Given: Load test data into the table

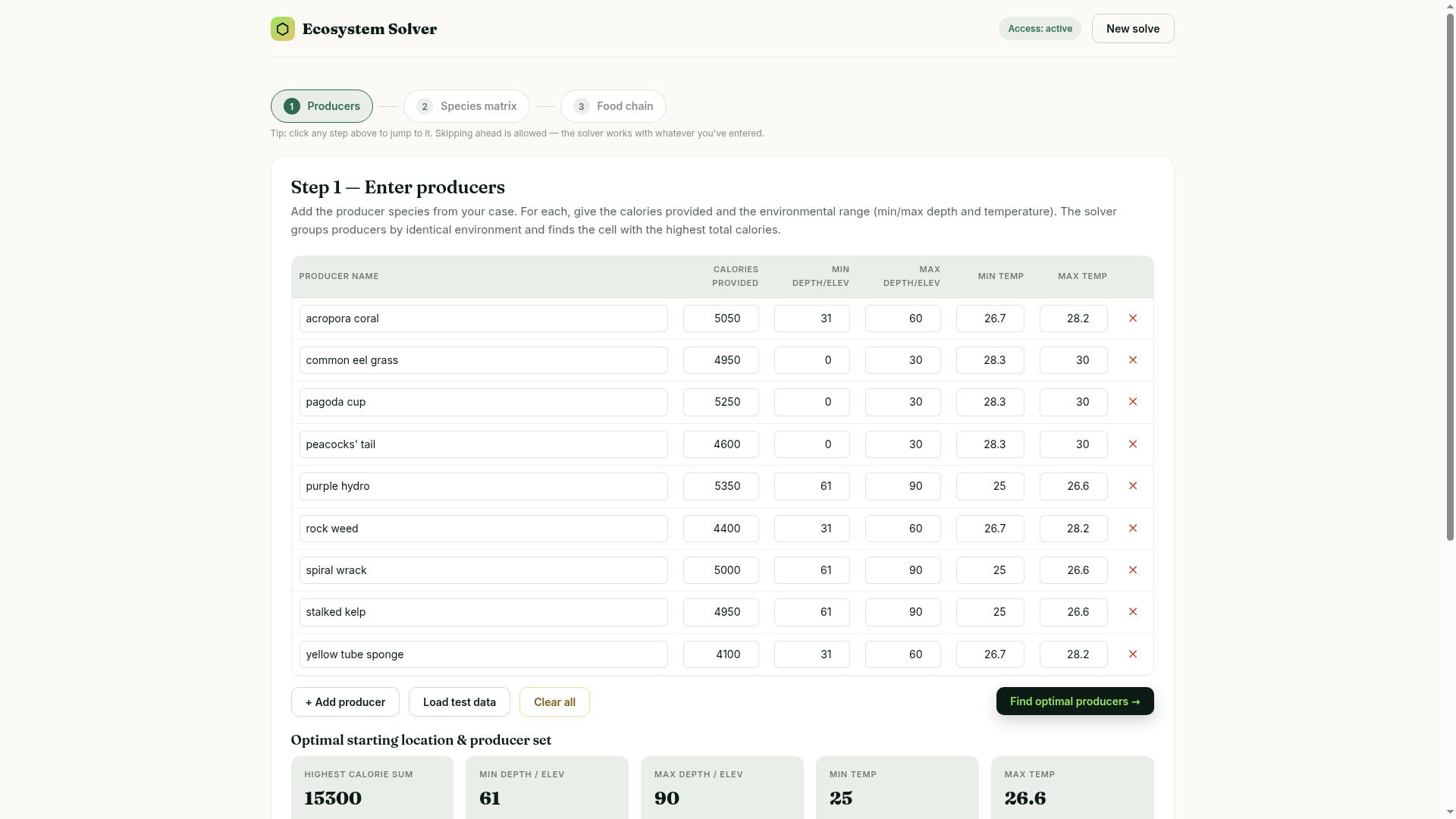Looking at the screenshot, I should click(460, 702).
